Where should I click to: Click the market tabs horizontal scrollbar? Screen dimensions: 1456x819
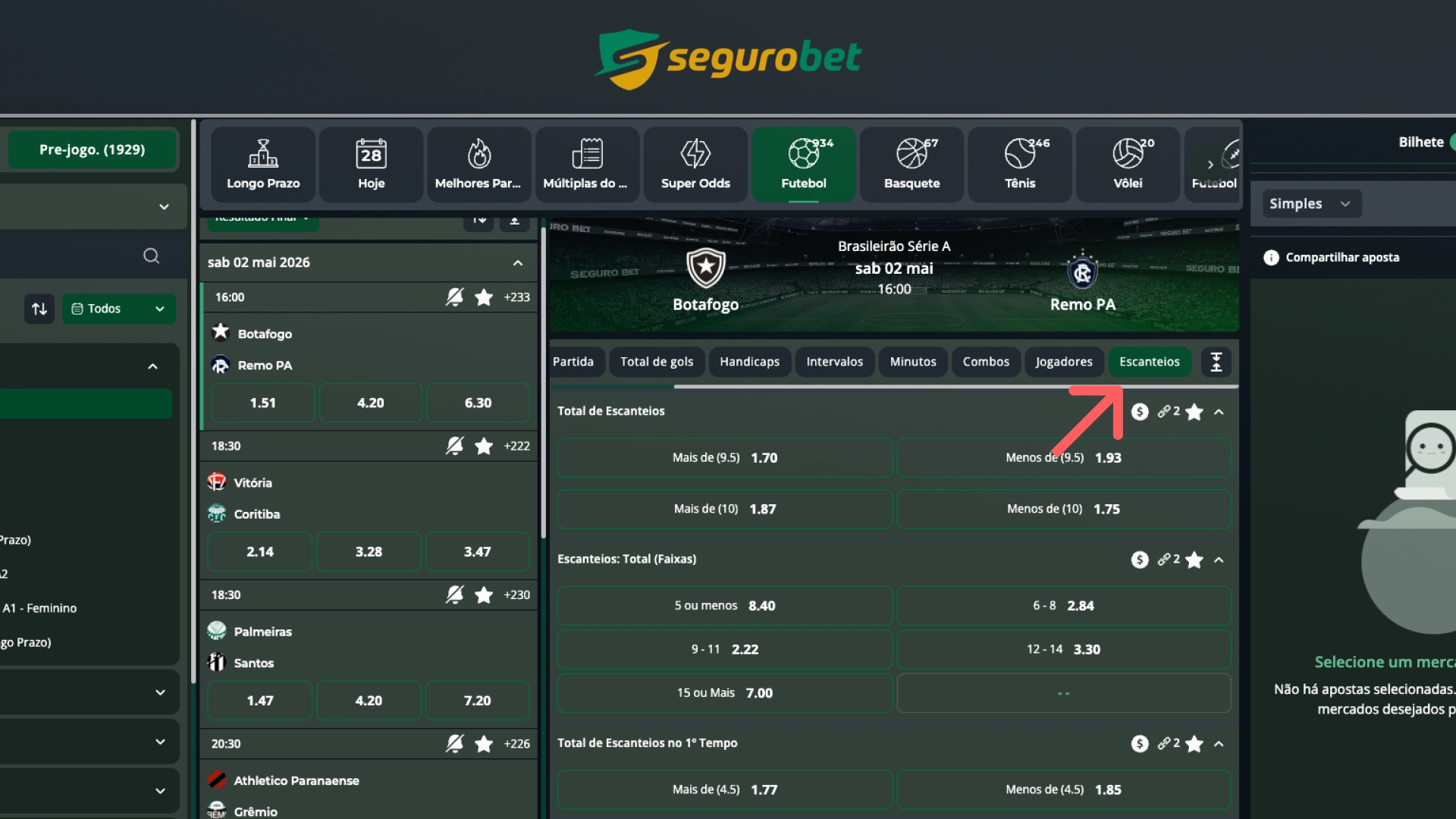click(x=955, y=387)
